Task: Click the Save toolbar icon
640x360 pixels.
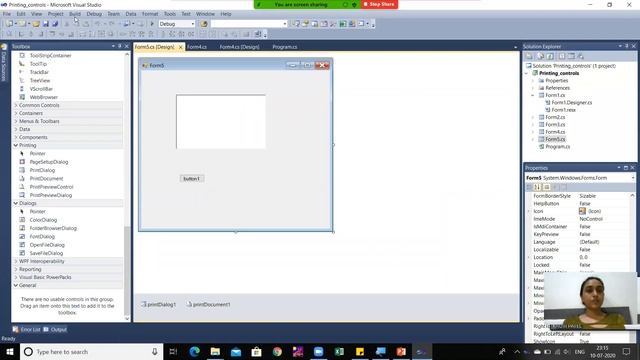Action: pos(45,24)
